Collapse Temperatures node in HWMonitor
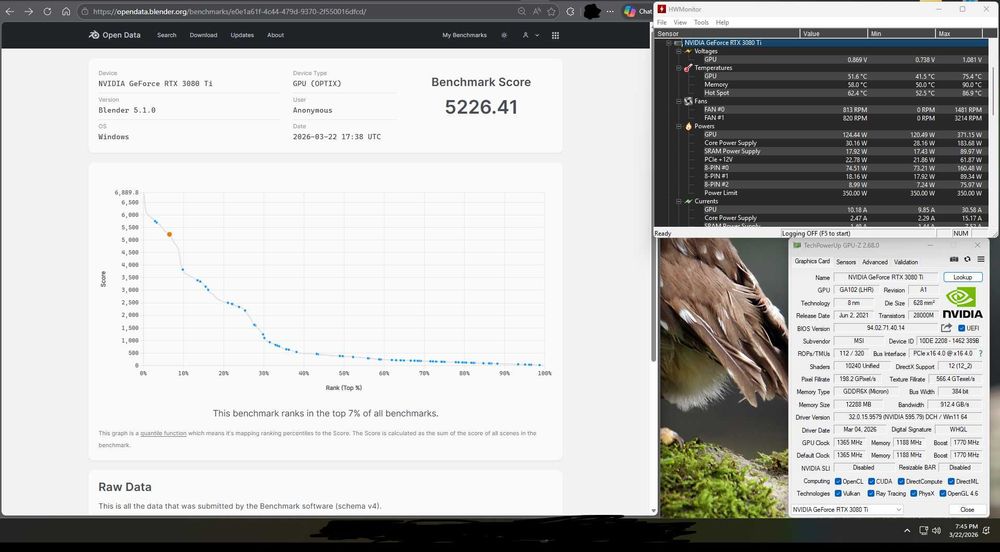The width and height of the screenshot is (1000, 552). pos(679,68)
